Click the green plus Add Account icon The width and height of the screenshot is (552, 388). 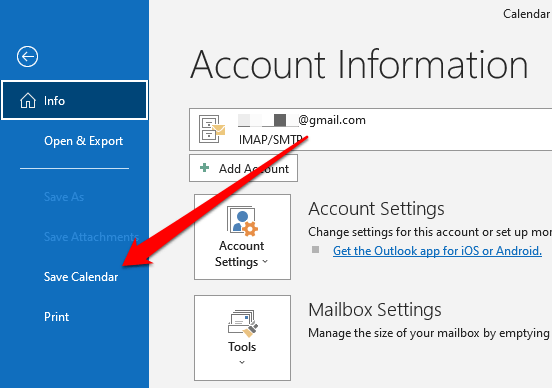click(x=205, y=168)
